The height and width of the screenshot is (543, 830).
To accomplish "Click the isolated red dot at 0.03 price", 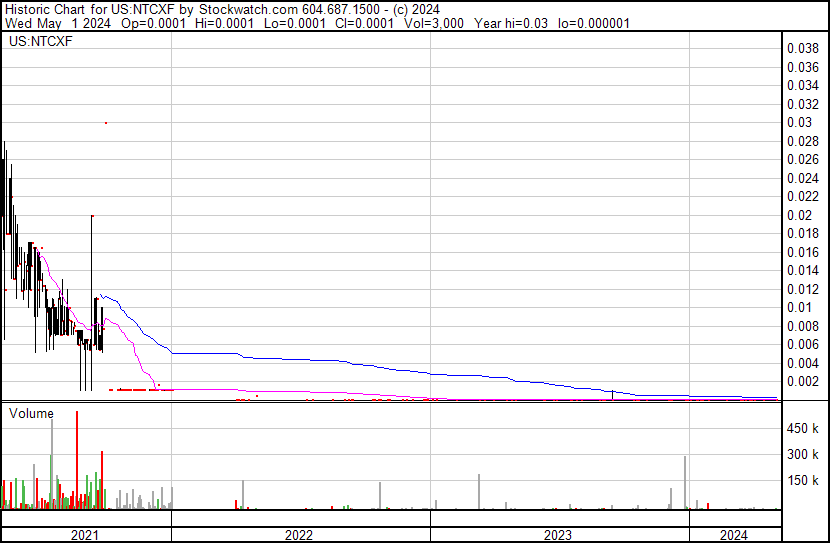I will (106, 122).
